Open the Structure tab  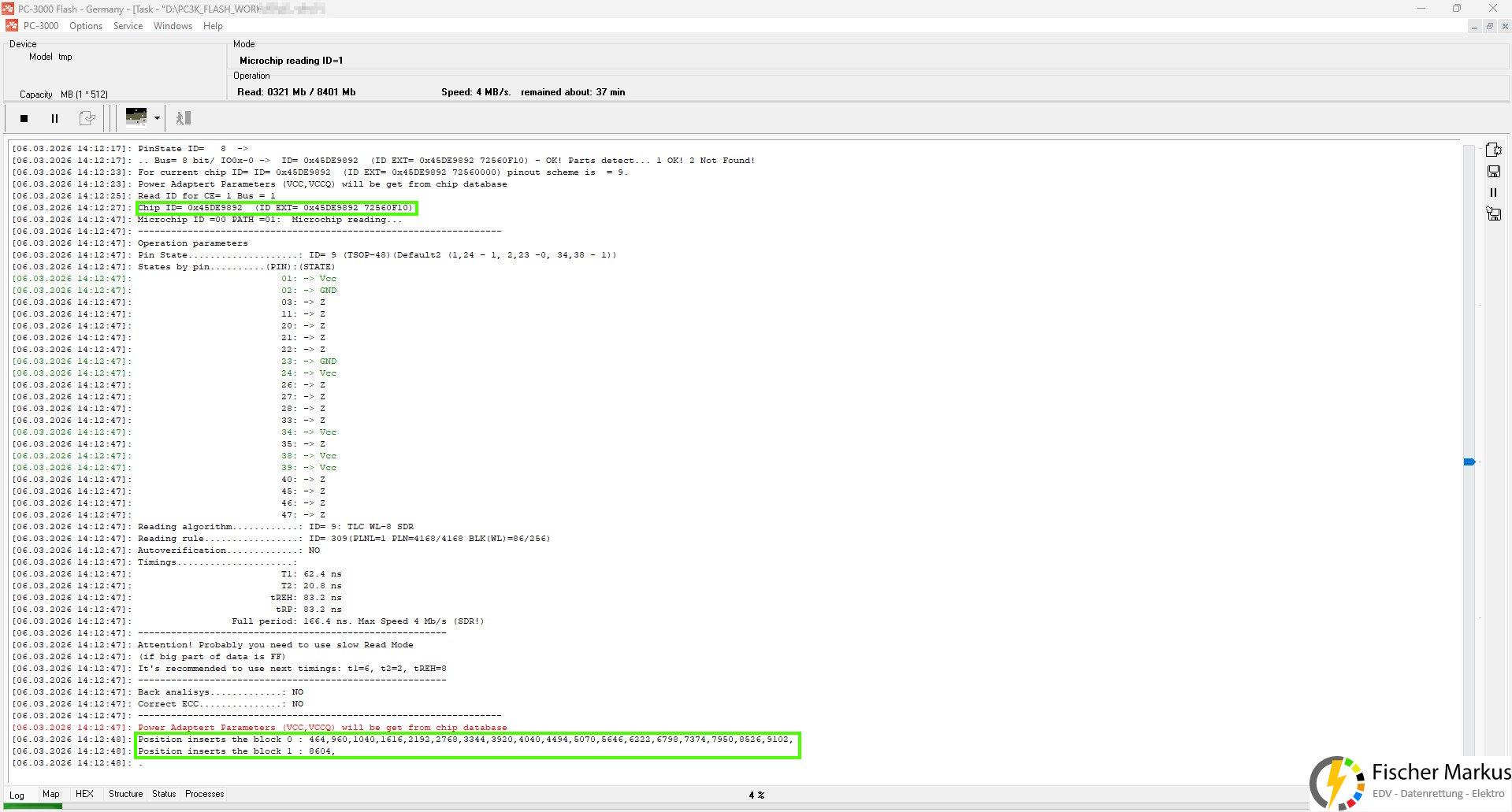(125, 794)
